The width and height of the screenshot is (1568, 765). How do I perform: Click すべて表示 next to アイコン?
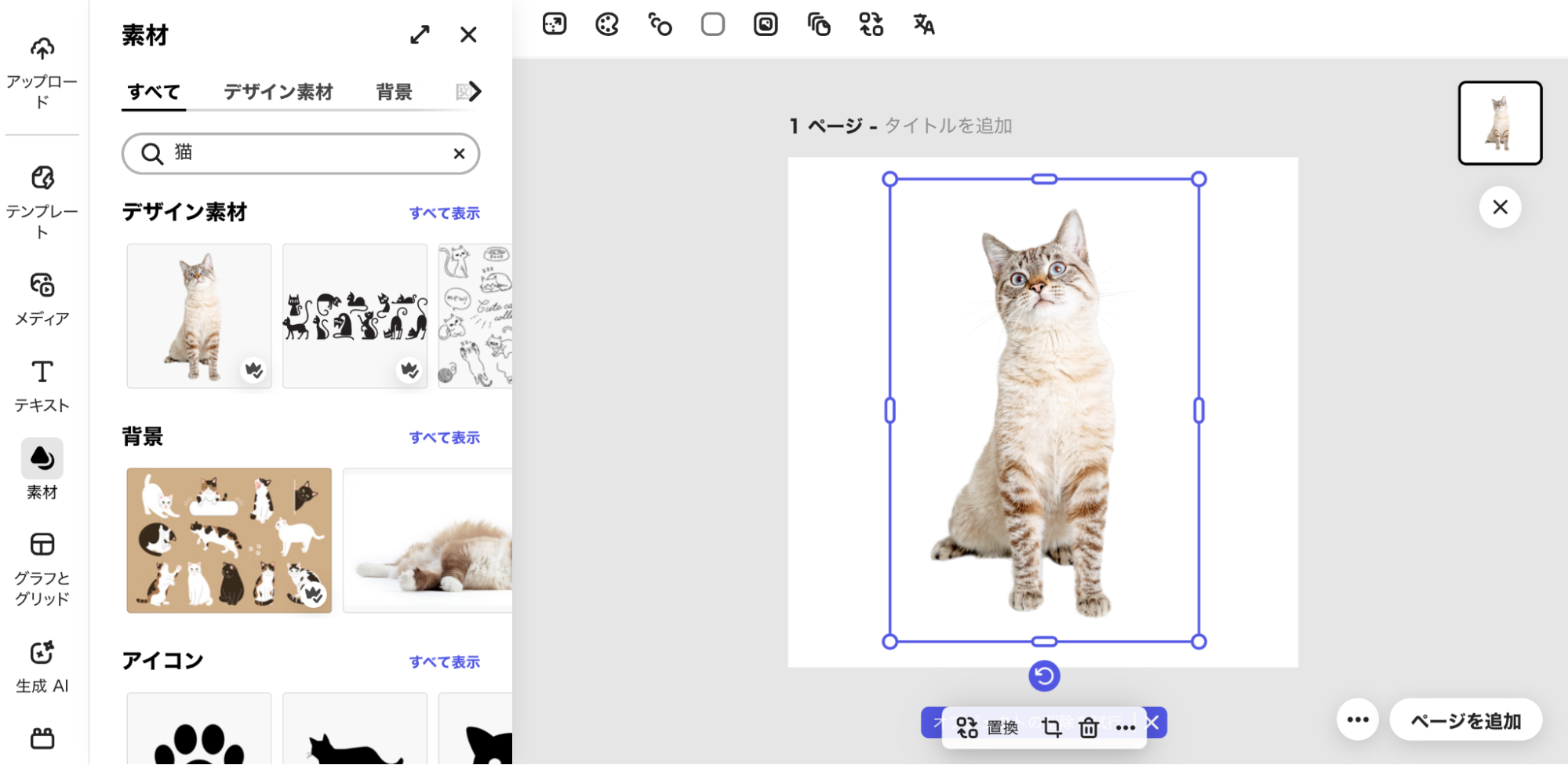click(x=445, y=661)
